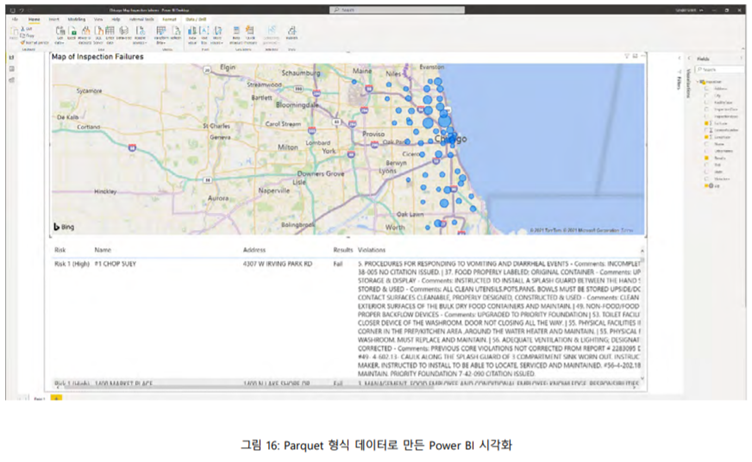This screenshot has height=462, width=752.
Task: Click the Refresh icon in Queries group
Action: (x=176, y=32)
